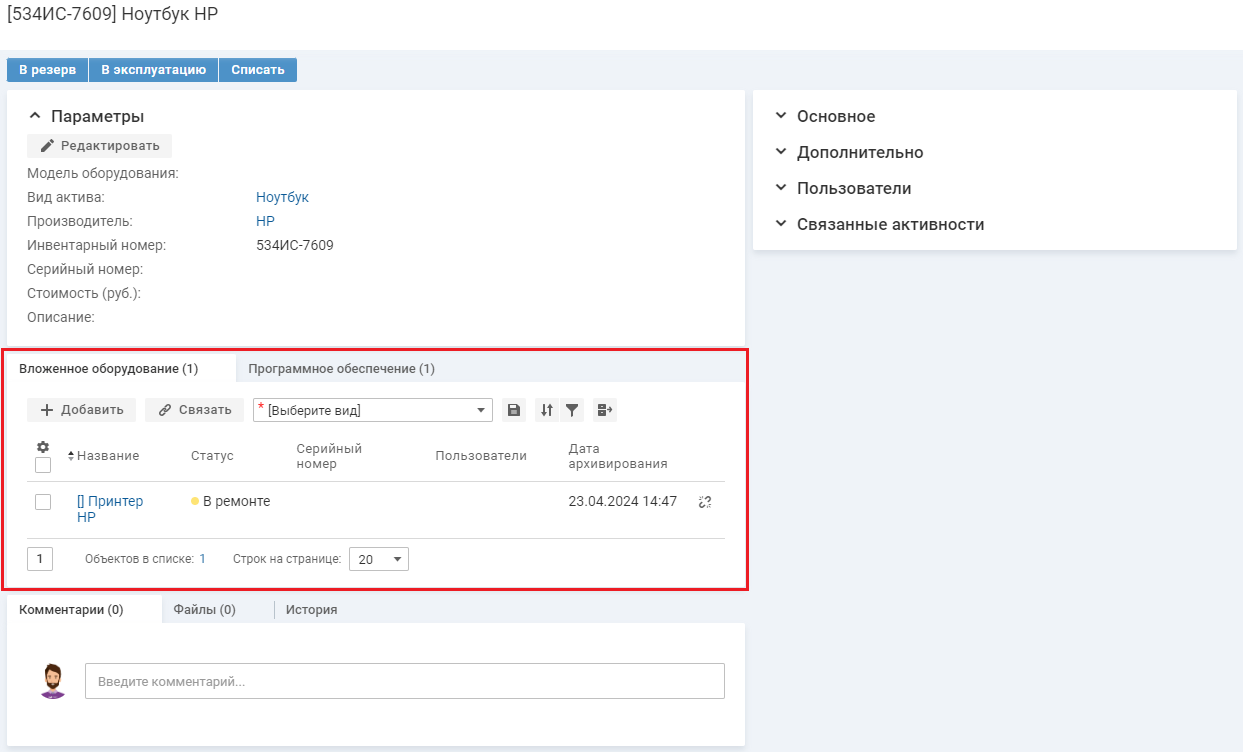Open the rows-per-page dropdown showing 20
Viewport: 1243px width, 752px height.
click(378, 559)
